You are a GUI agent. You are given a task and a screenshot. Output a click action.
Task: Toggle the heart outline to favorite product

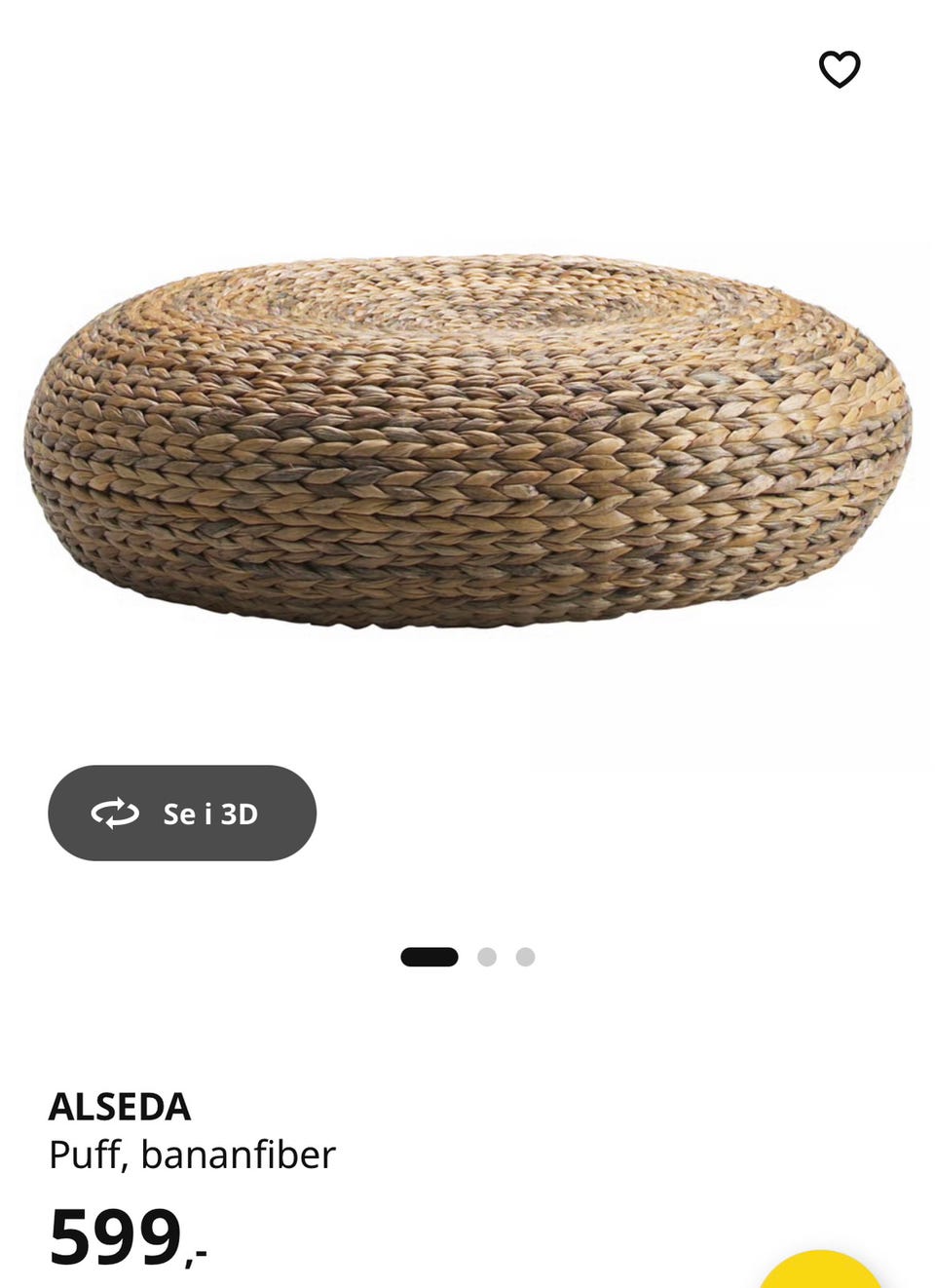840,69
